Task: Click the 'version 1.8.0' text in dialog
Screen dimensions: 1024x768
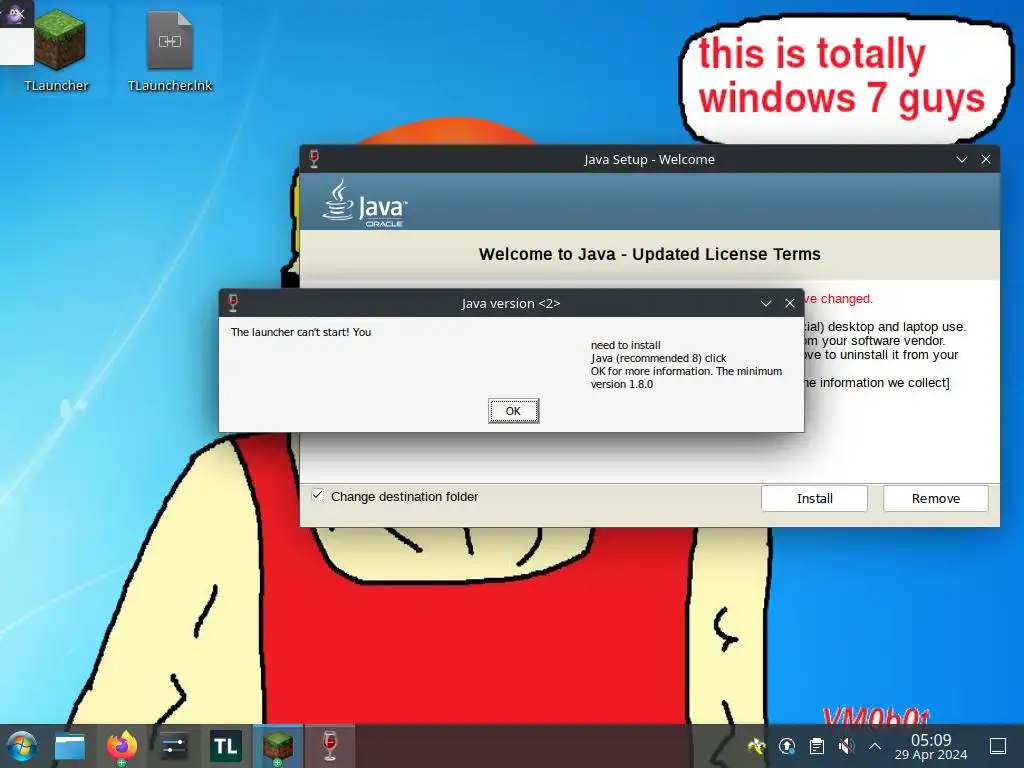Action: point(622,384)
